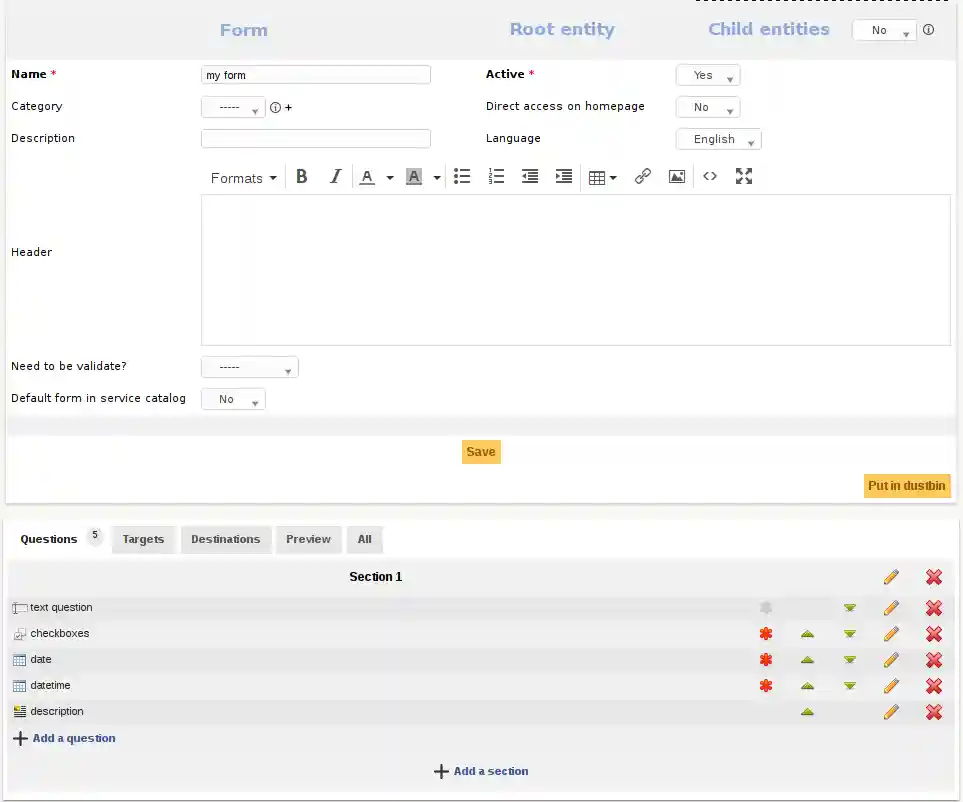963x802 pixels.
Task: Toggle the required star on text question
Action: pyautogui.click(x=766, y=608)
